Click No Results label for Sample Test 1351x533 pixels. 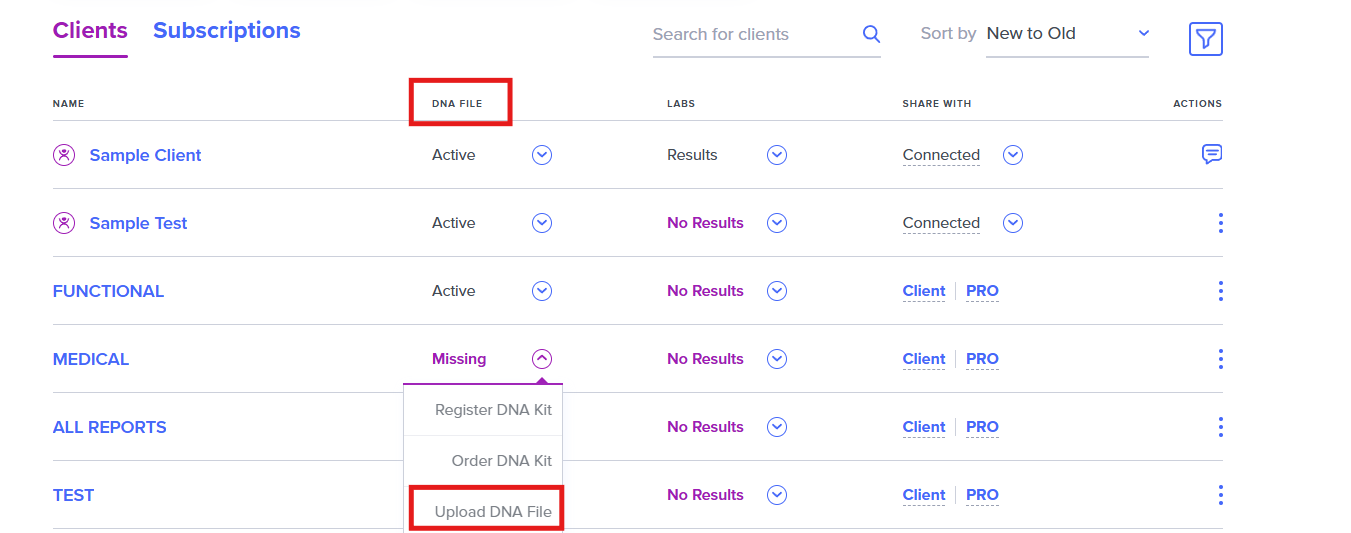pyautogui.click(x=705, y=223)
